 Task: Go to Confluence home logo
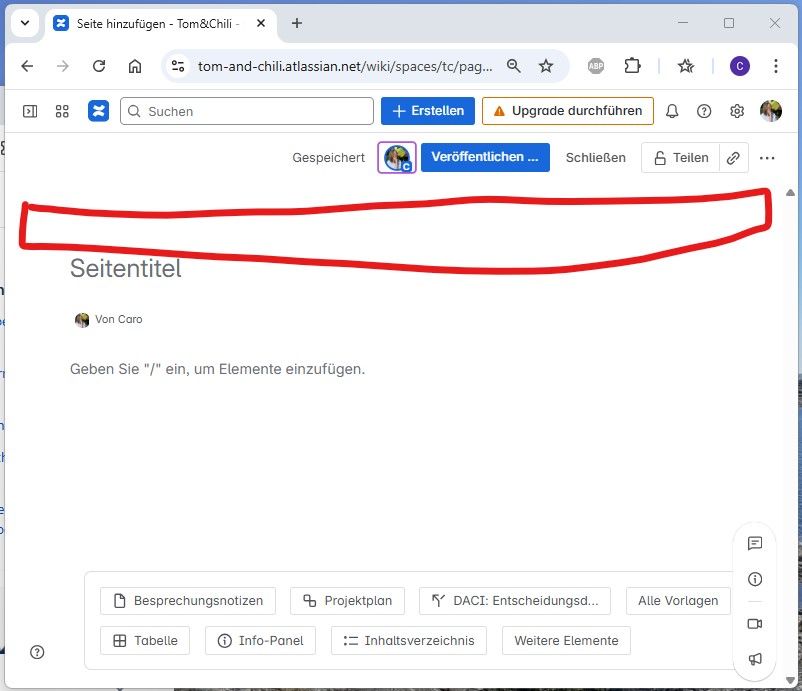[x=98, y=111]
